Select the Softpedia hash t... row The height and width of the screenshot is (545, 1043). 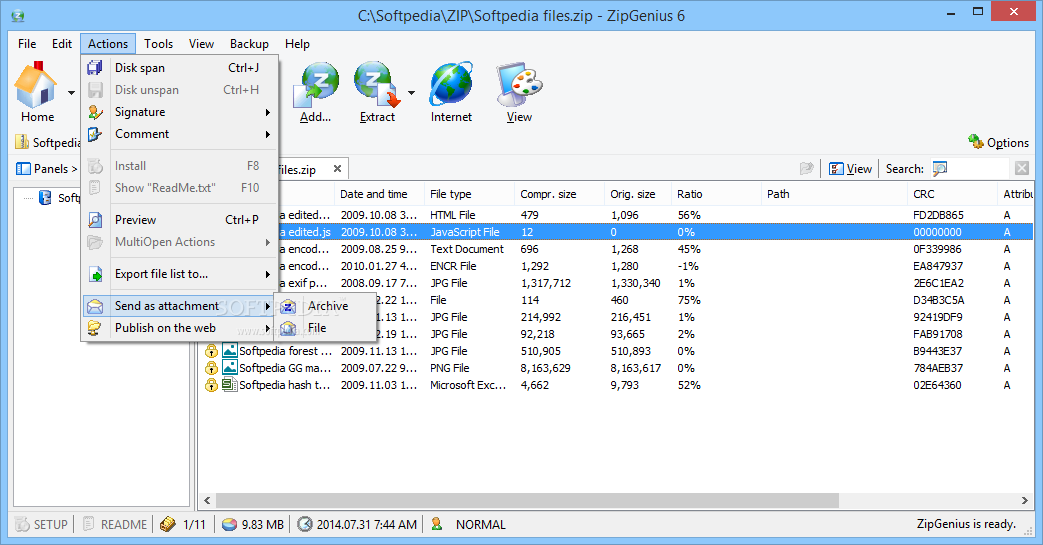617,385
